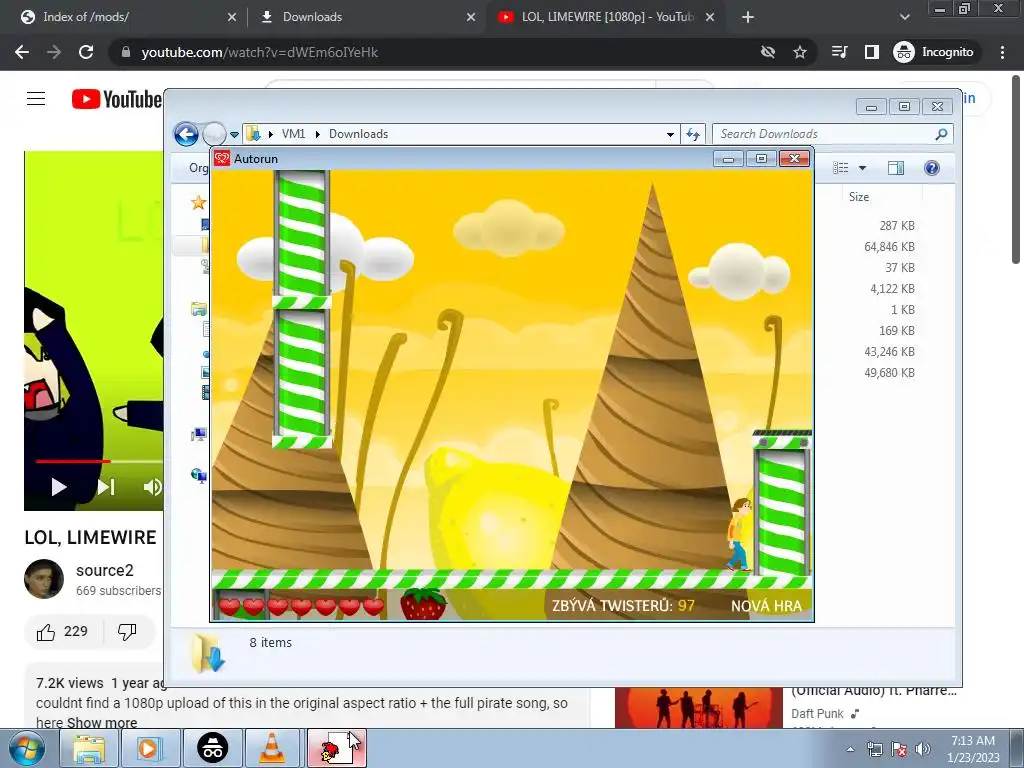1024x768 pixels.
Task: Expand description with Show more
Action: pos(102,723)
